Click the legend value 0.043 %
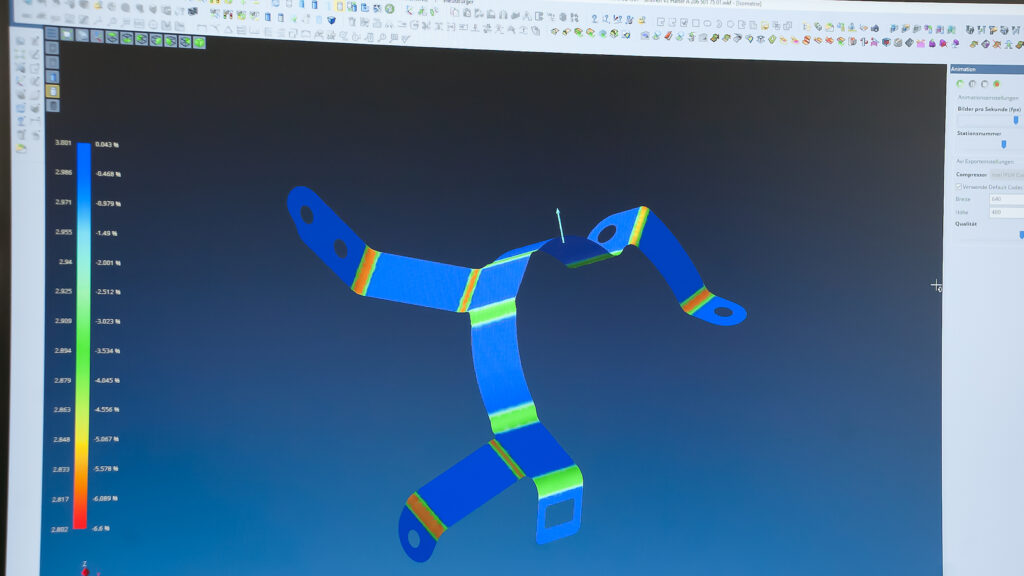This screenshot has height=576, width=1024. coord(106,144)
